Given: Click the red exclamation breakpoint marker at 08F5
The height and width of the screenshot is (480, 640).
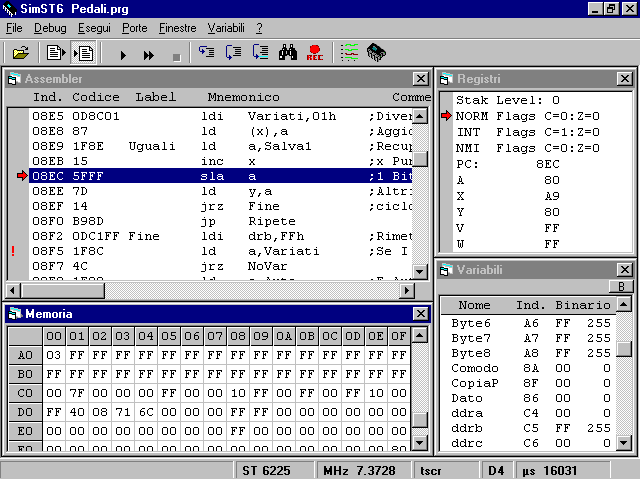Looking at the screenshot, I should click(x=13, y=251).
